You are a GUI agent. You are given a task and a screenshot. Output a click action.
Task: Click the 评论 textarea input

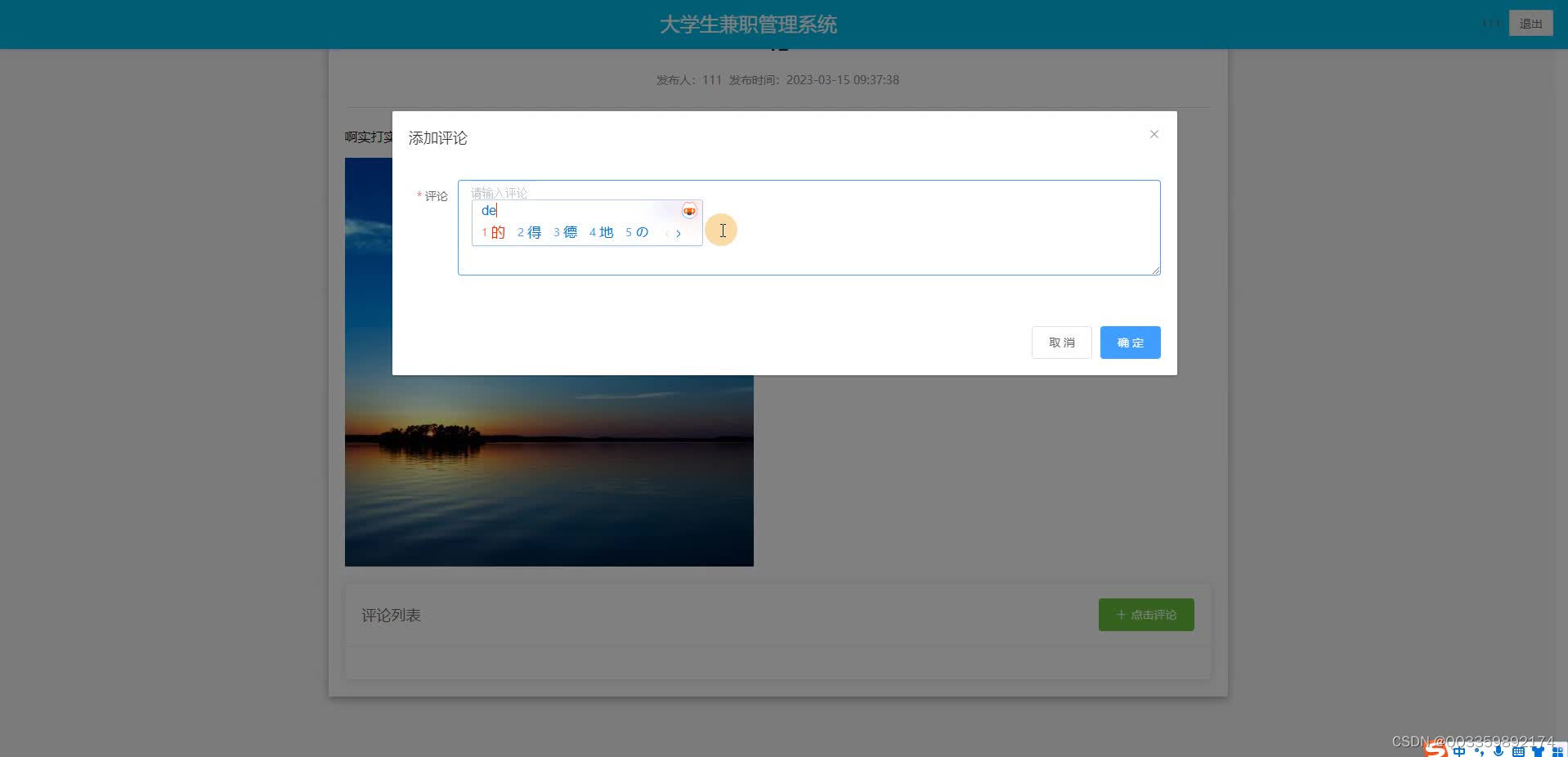click(x=809, y=227)
